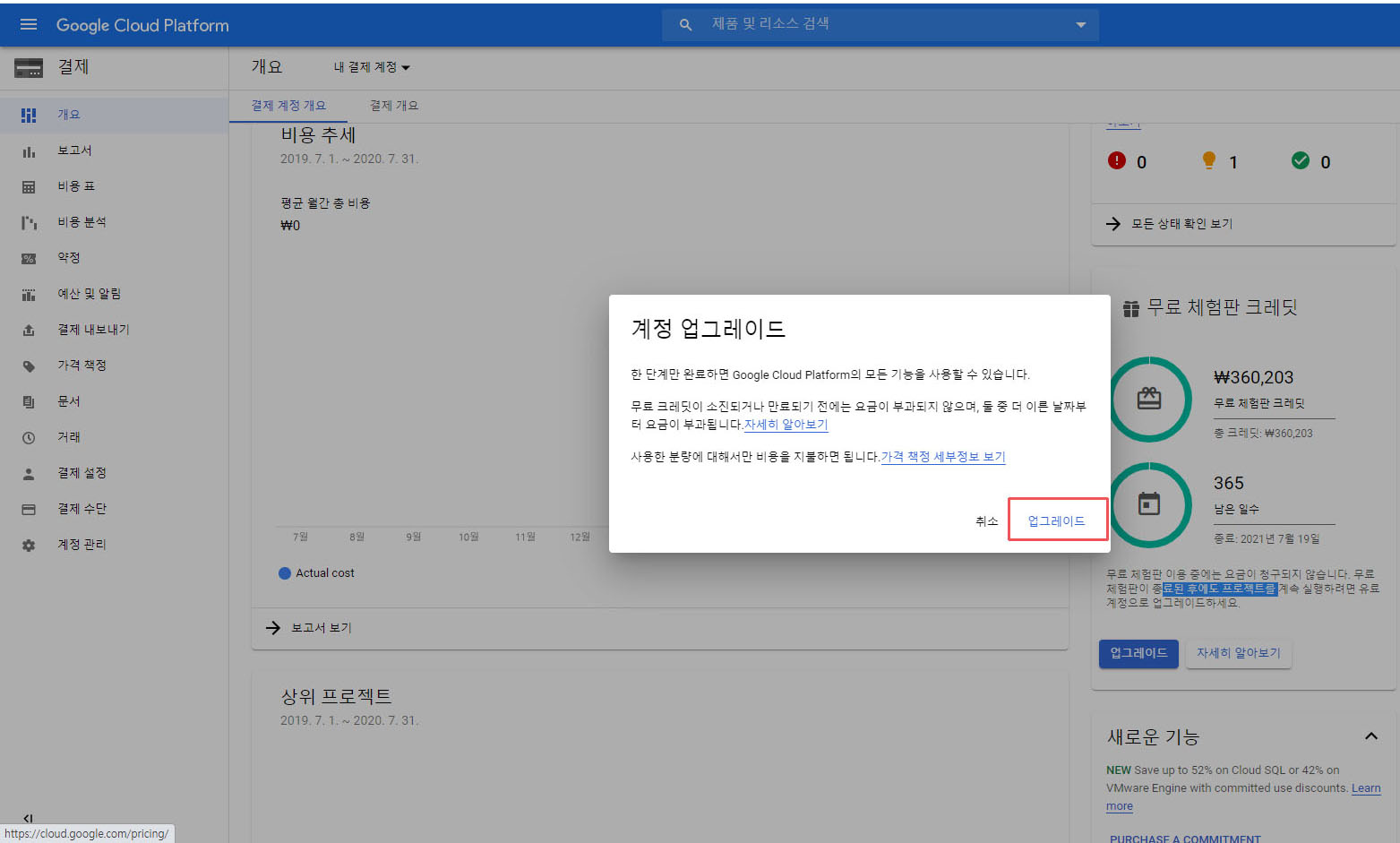Viewport: 1400px width, 843px height.
Task: Click the arrow icon beside 모든 상태 확인 보기
Action: point(1113,224)
